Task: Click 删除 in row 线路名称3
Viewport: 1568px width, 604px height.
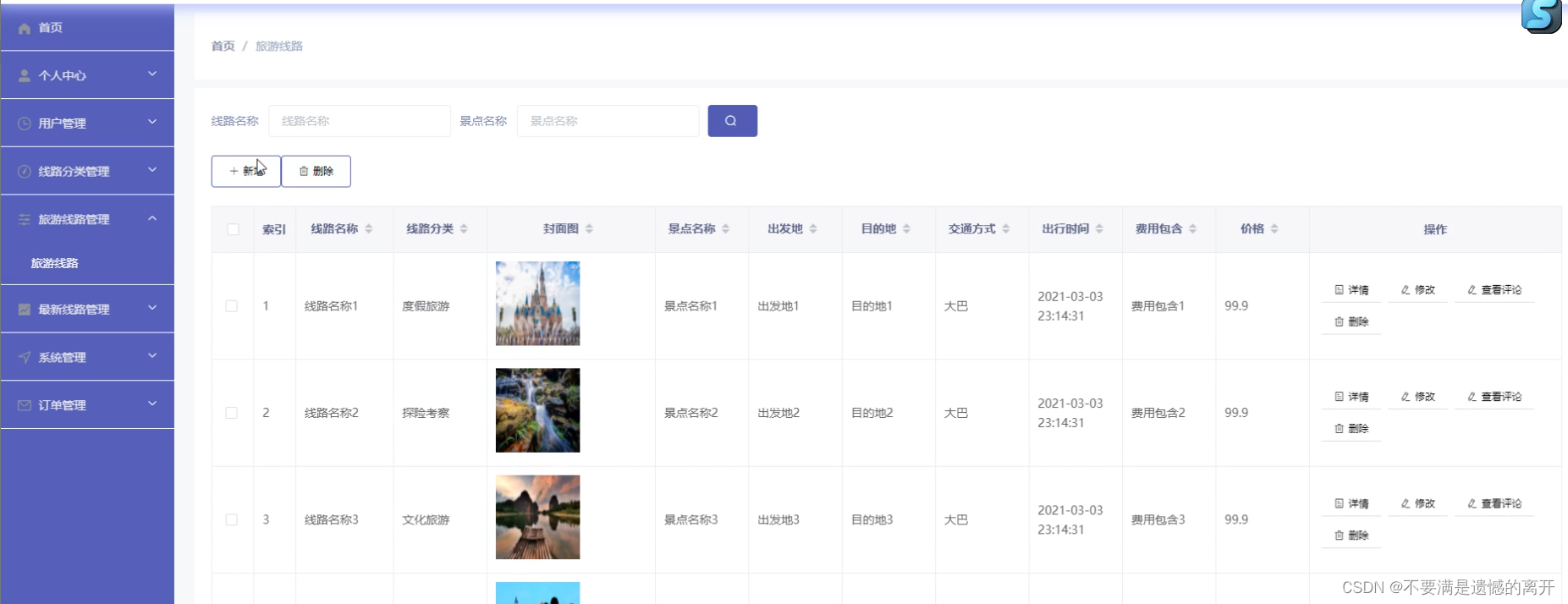Action: [x=1351, y=535]
